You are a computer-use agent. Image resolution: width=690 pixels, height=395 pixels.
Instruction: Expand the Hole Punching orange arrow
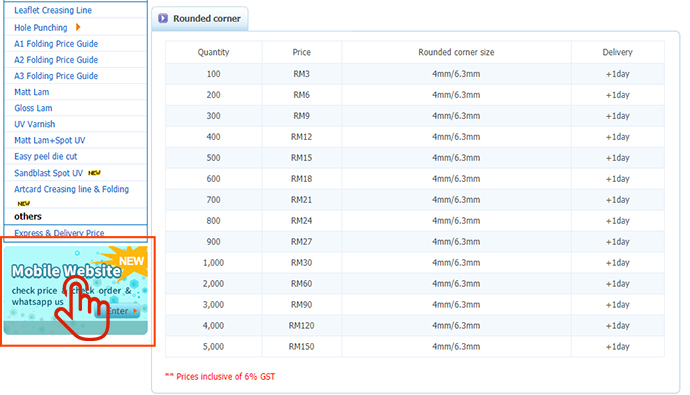[78, 27]
